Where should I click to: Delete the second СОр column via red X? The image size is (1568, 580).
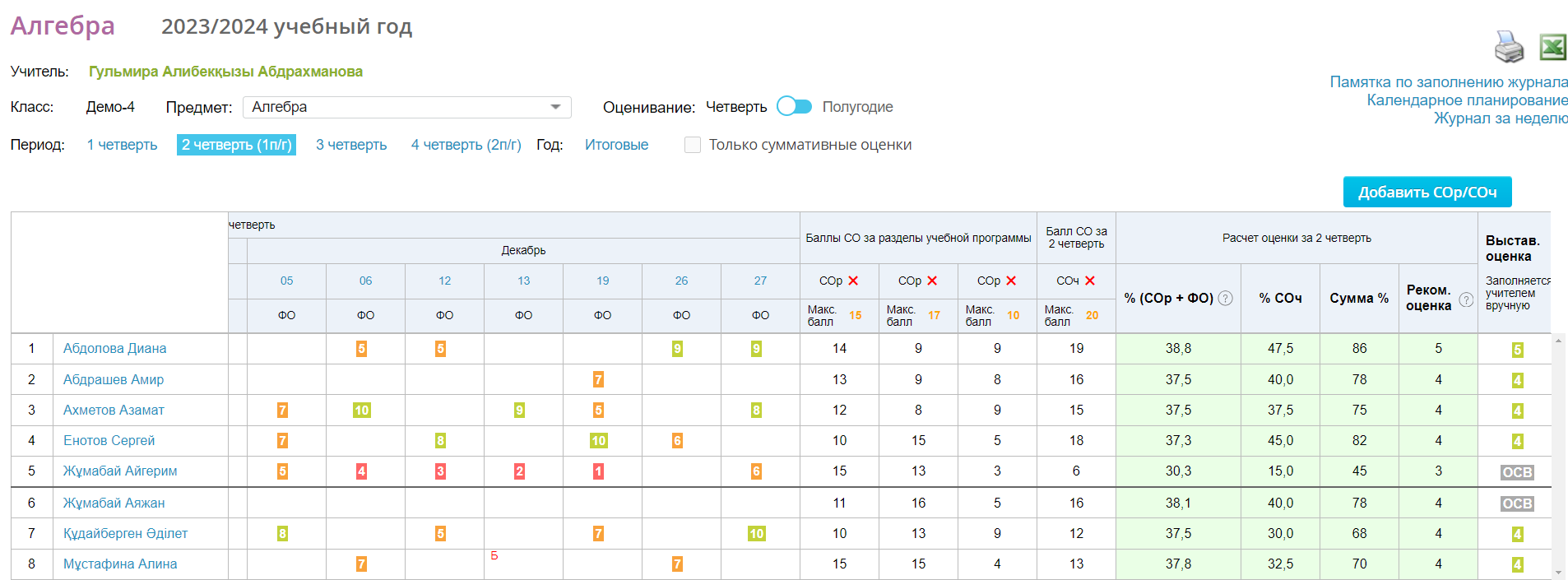point(932,281)
